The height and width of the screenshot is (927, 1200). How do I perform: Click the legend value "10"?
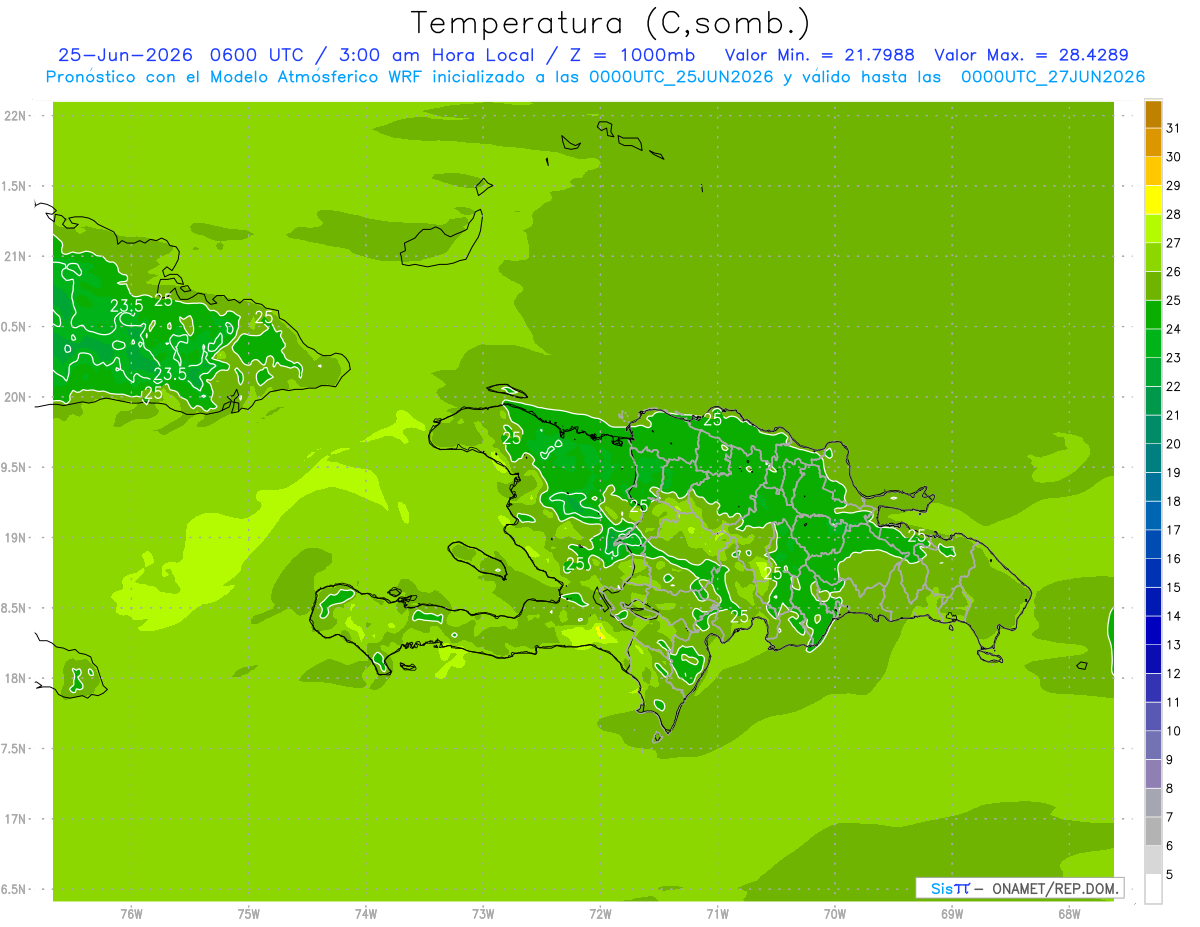[x=1174, y=731]
